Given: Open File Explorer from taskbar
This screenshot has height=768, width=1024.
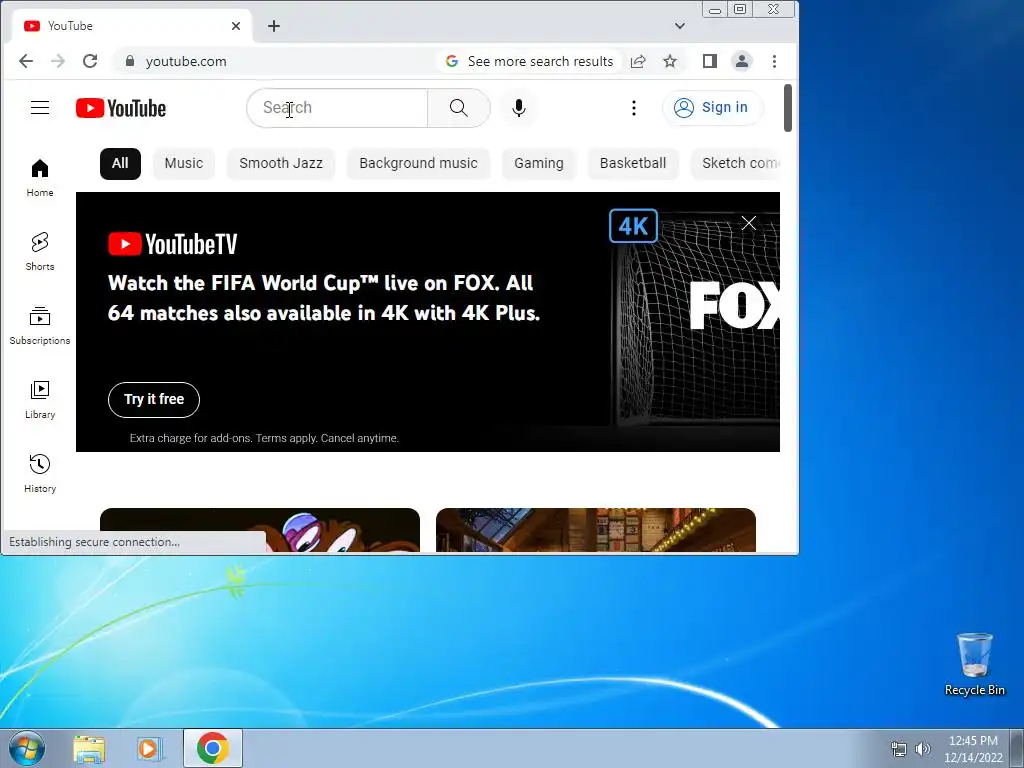Looking at the screenshot, I should click(x=89, y=749).
